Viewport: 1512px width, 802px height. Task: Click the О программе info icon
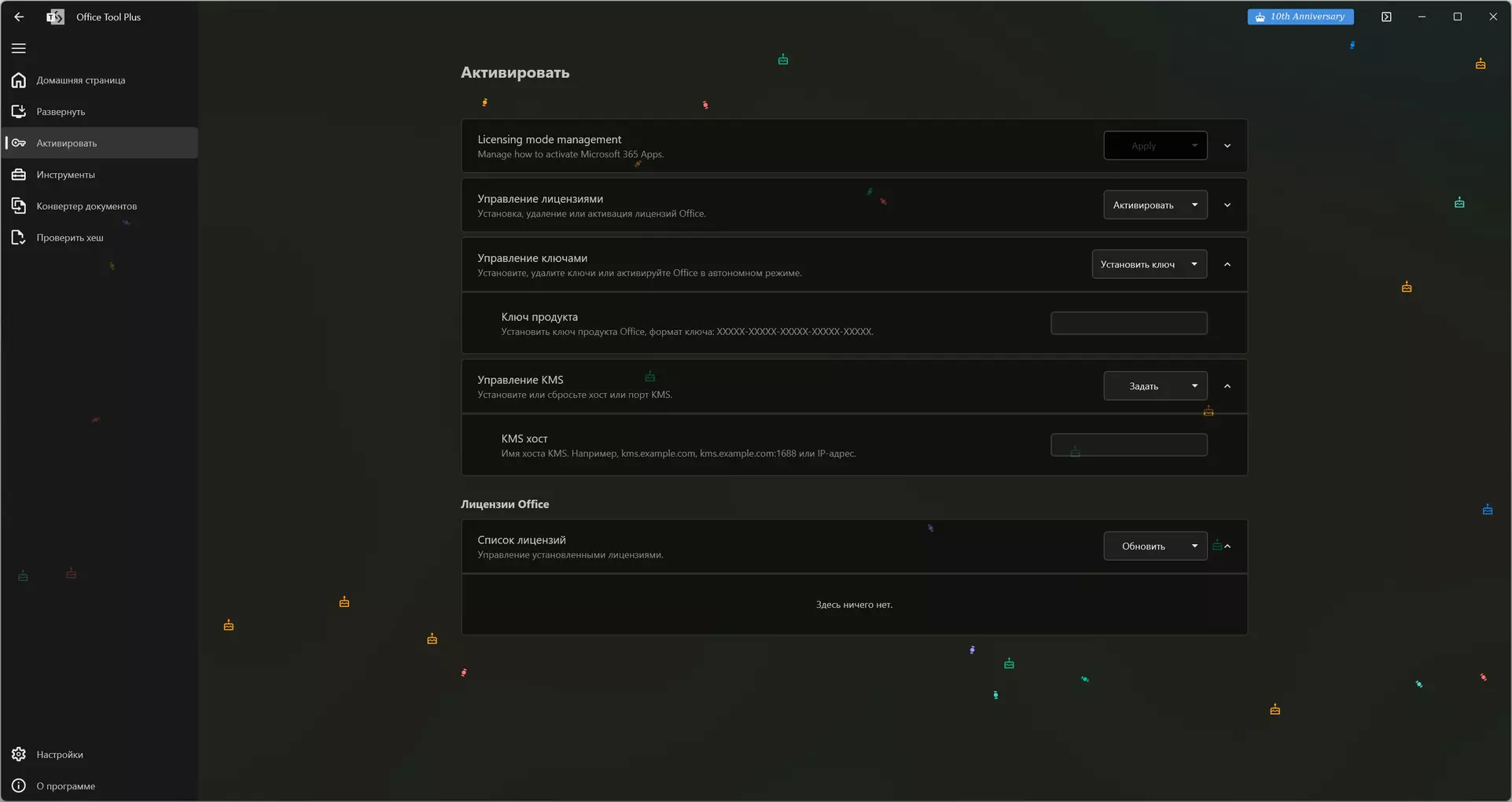point(19,785)
